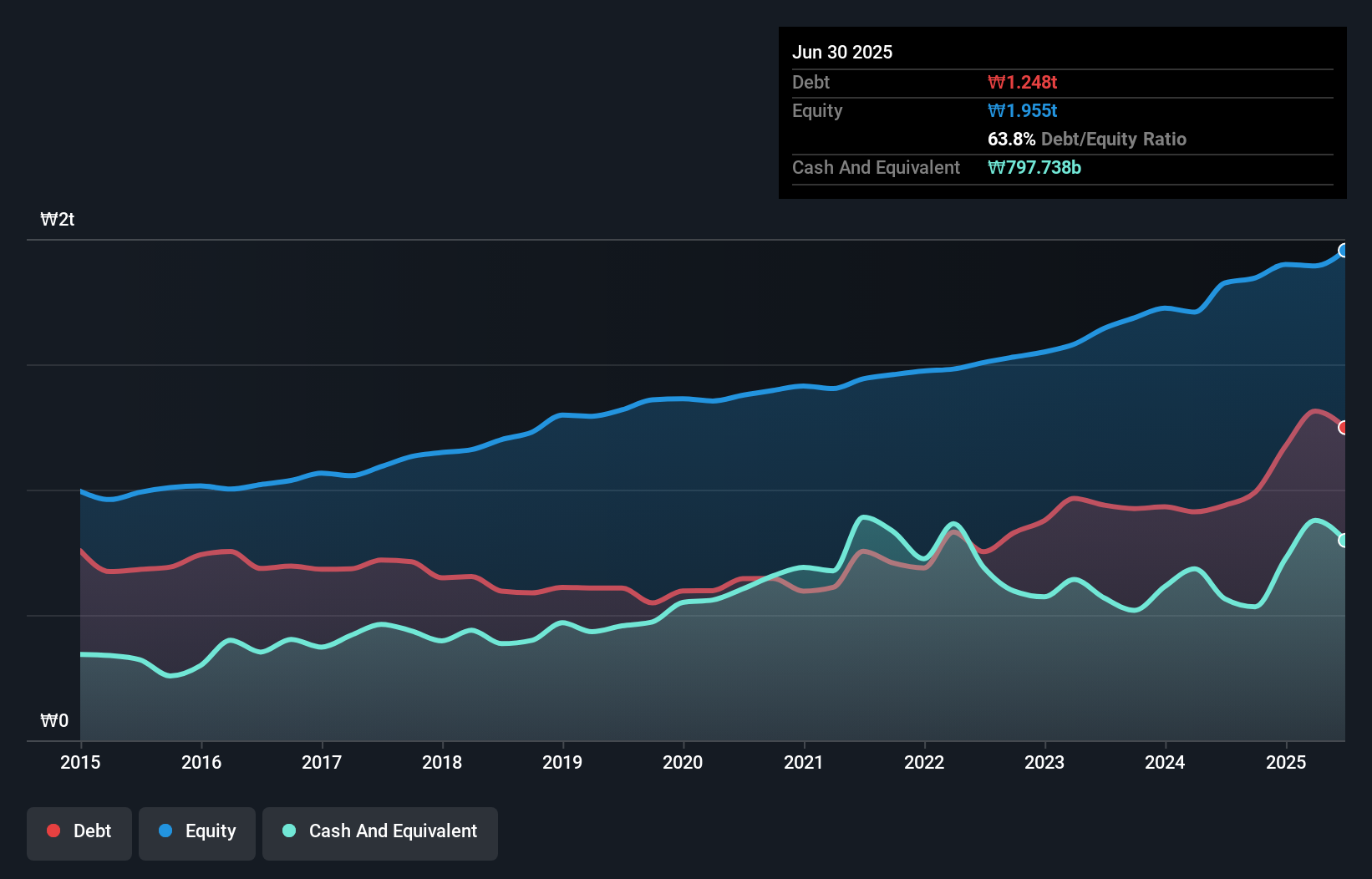Click the teal Cash And Equivalent legend dot
This screenshot has height=879, width=1372.
(x=287, y=831)
